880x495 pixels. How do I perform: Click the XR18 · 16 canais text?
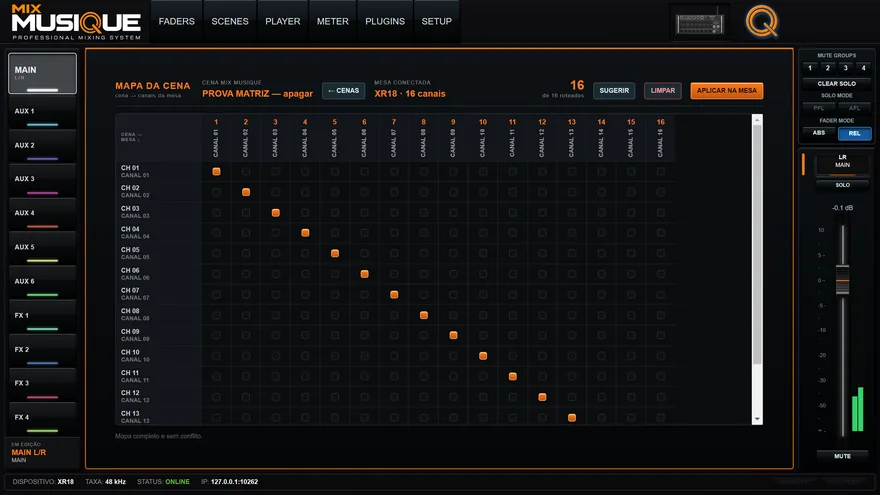point(410,94)
